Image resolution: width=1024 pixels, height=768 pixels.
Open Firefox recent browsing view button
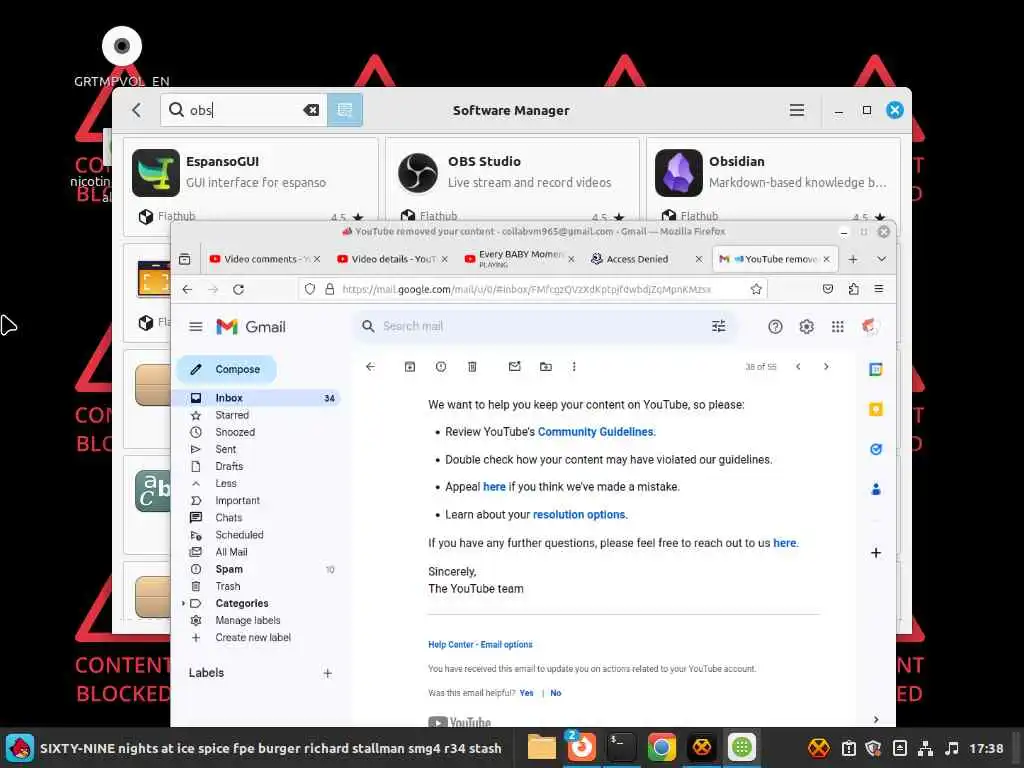coord(185,259)
